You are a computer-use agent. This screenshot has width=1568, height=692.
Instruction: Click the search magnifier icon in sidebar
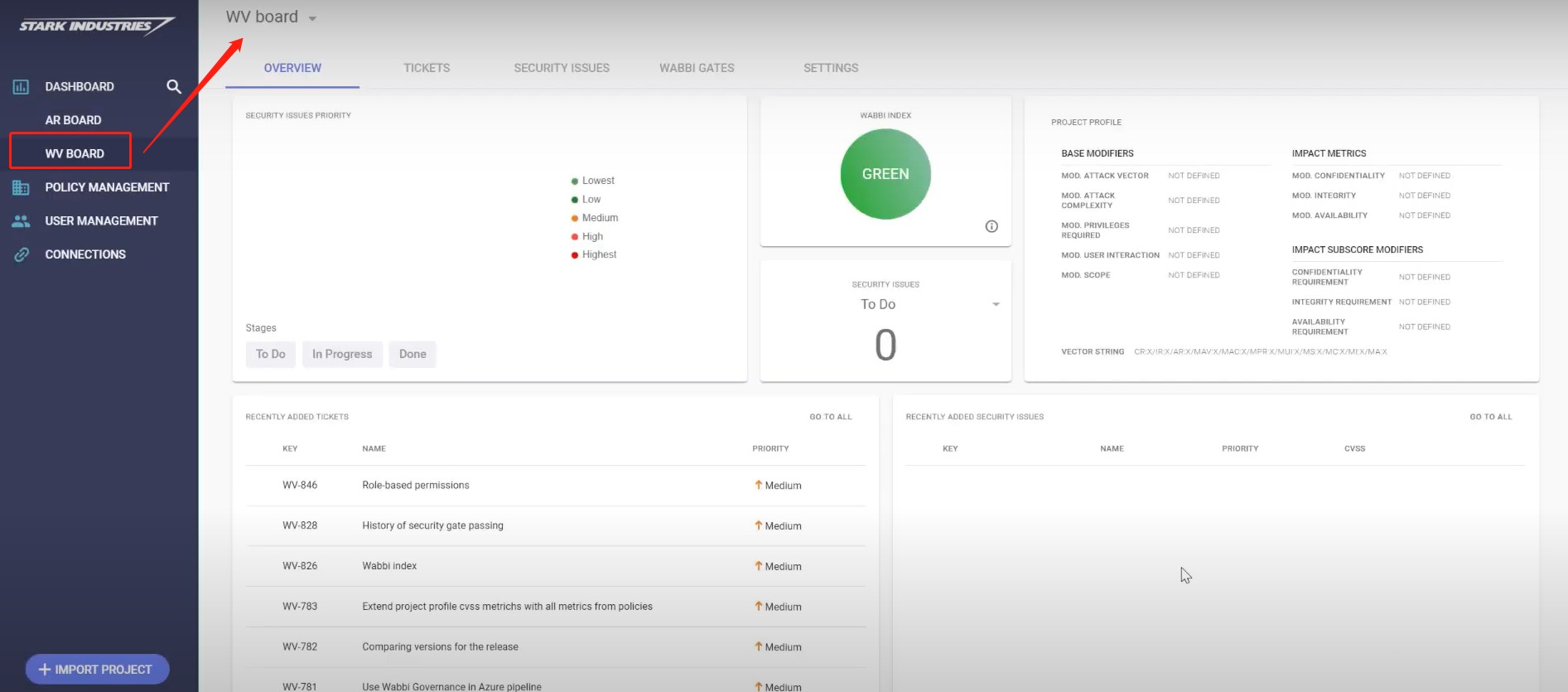[x=173, y=87]
